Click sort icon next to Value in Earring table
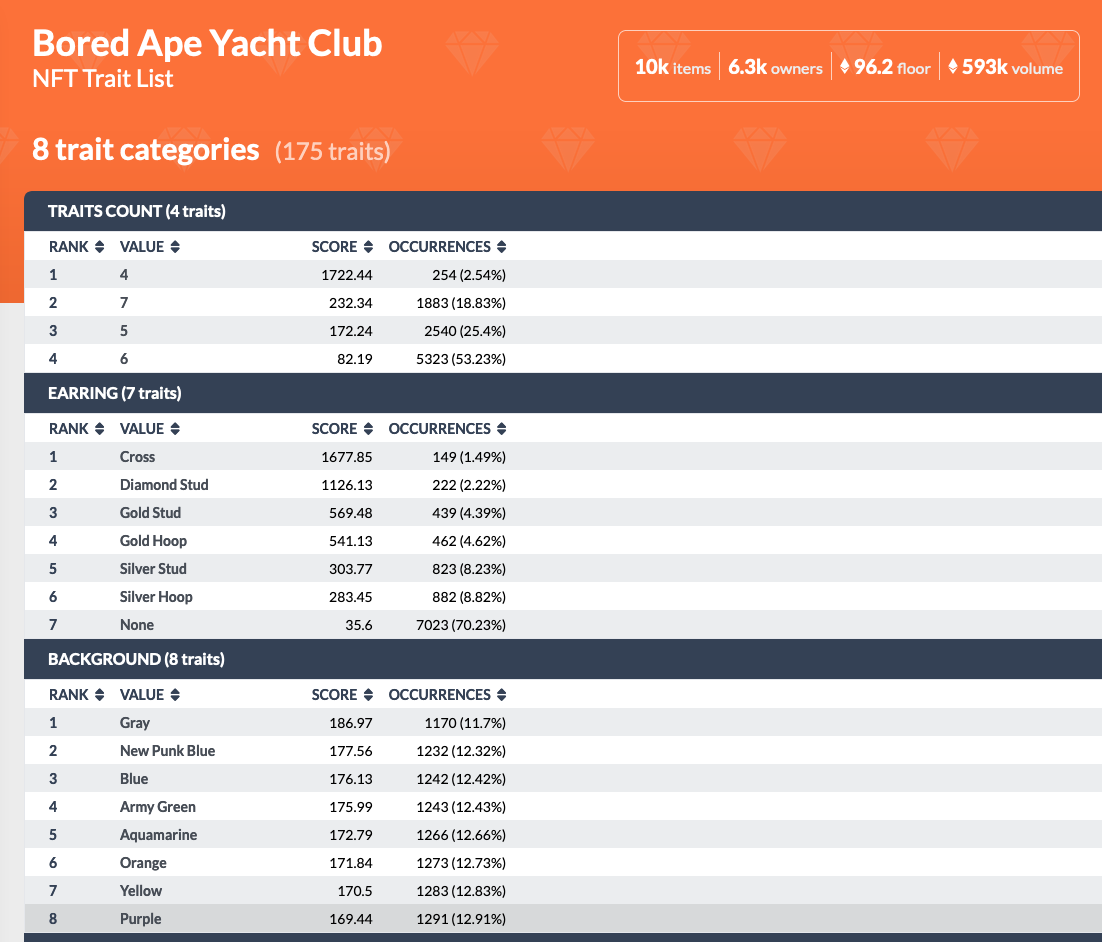 click(175, 429)
